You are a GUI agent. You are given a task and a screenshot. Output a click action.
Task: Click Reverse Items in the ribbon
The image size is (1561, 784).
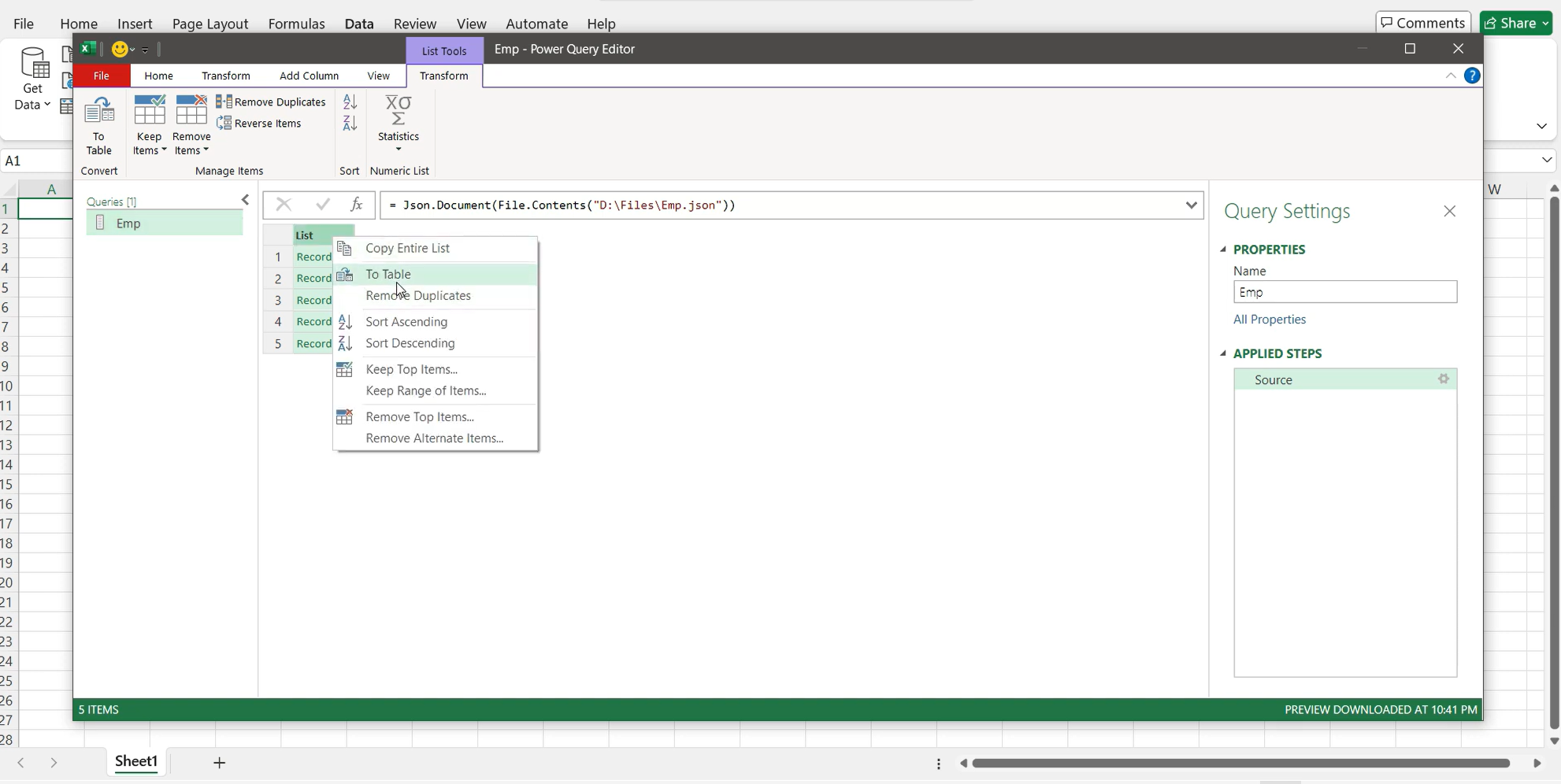point(259,123)
